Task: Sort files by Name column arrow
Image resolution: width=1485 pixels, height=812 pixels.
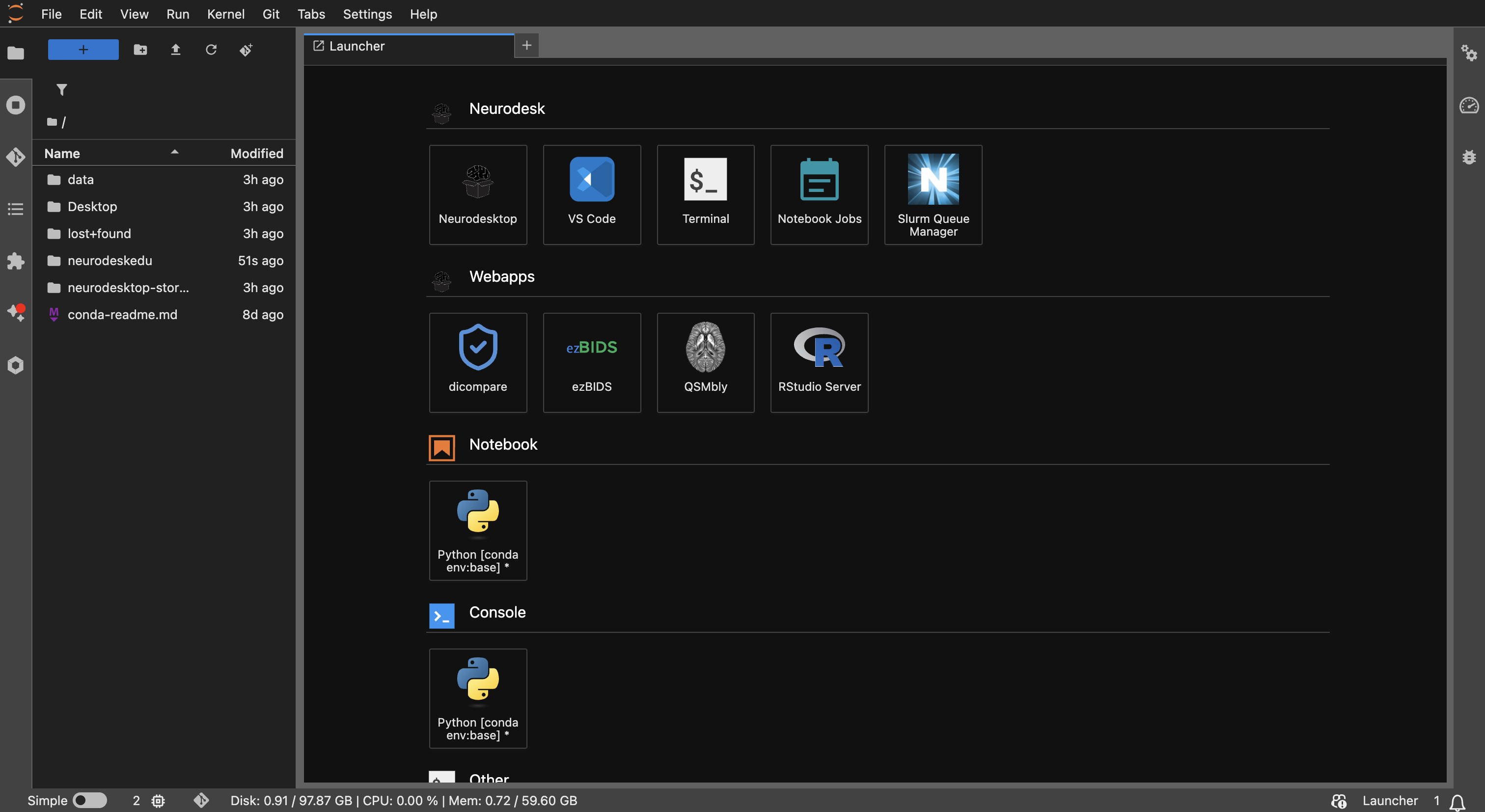Action: [175, 152]
